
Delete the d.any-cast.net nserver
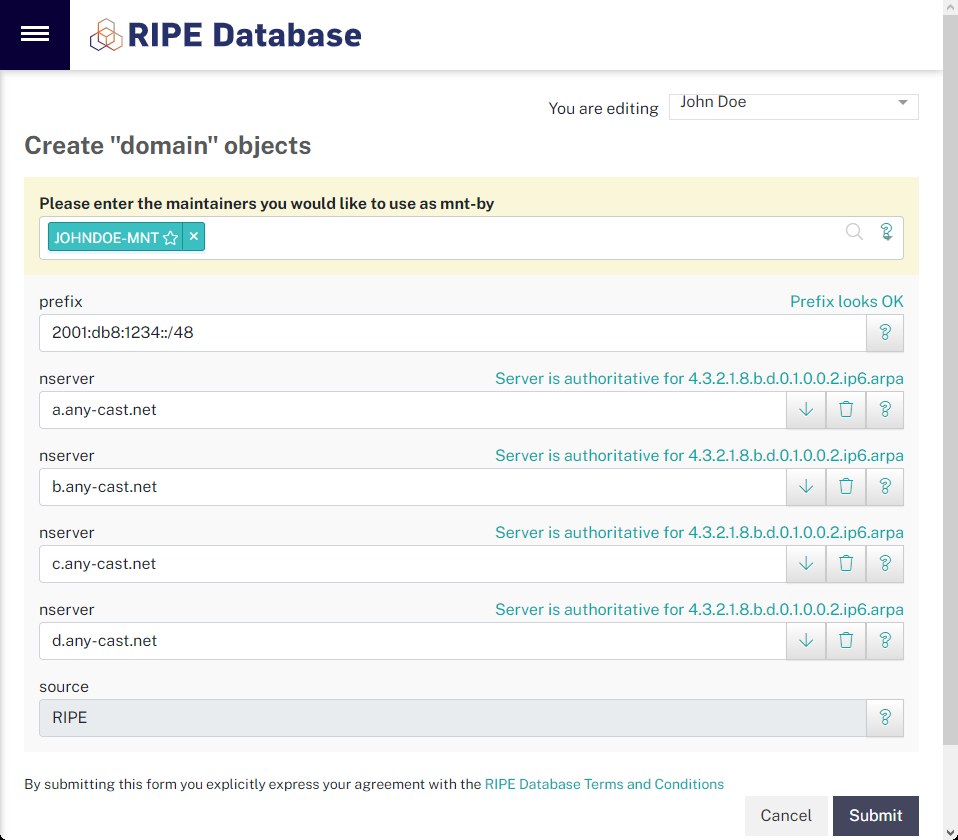[846, 641]
